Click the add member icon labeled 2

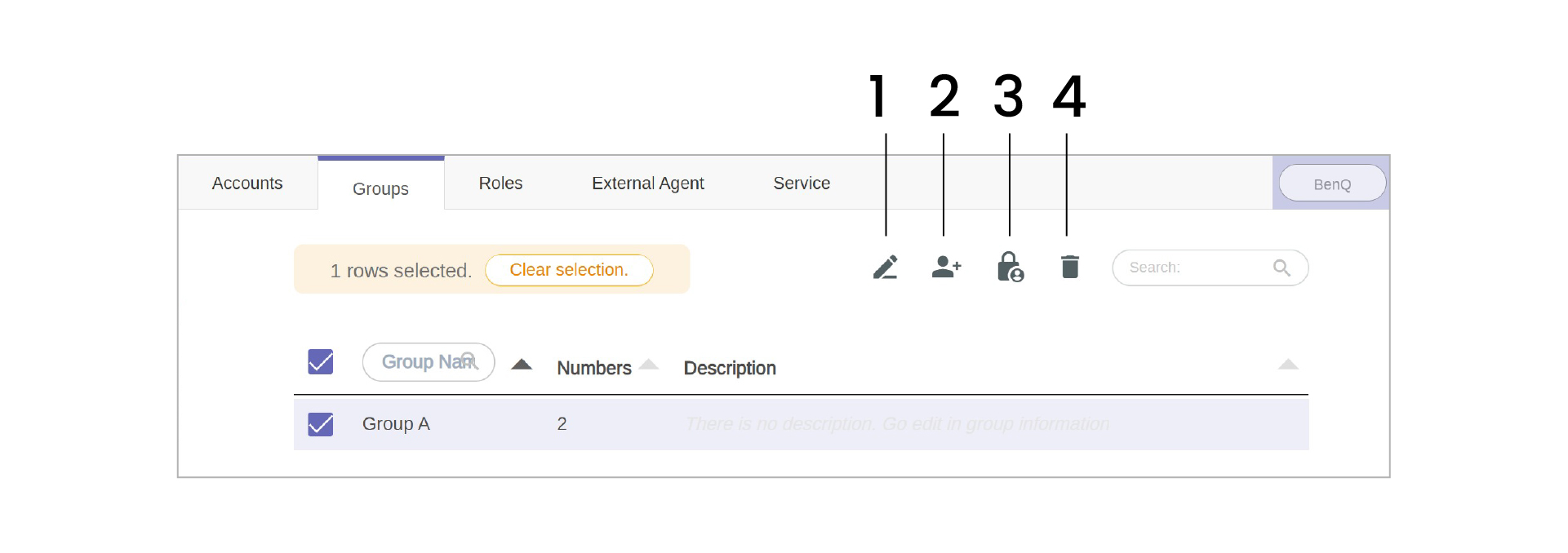coord(945,267)
